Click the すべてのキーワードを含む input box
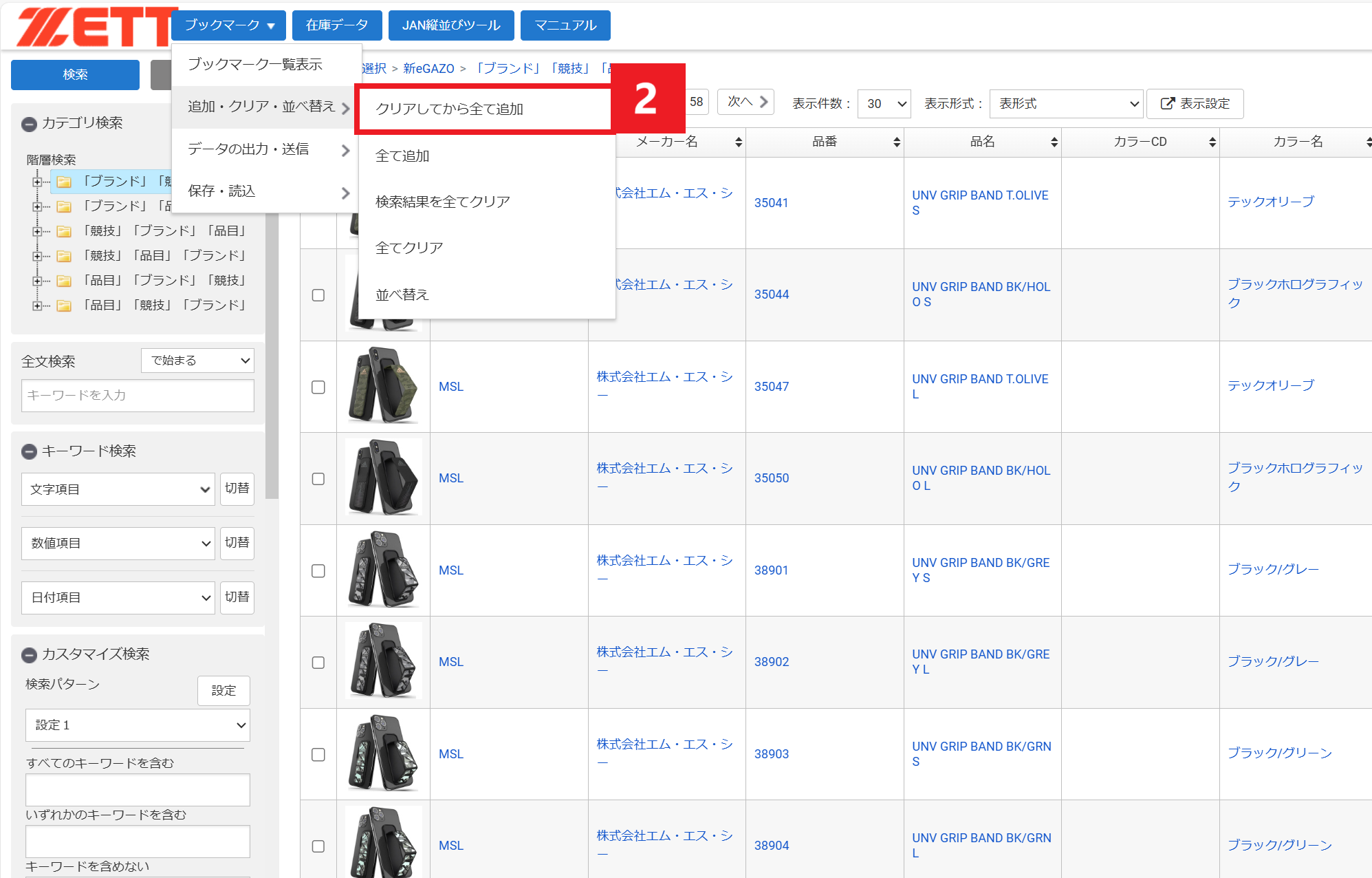The image size is (1372, 878). (138, 790)
